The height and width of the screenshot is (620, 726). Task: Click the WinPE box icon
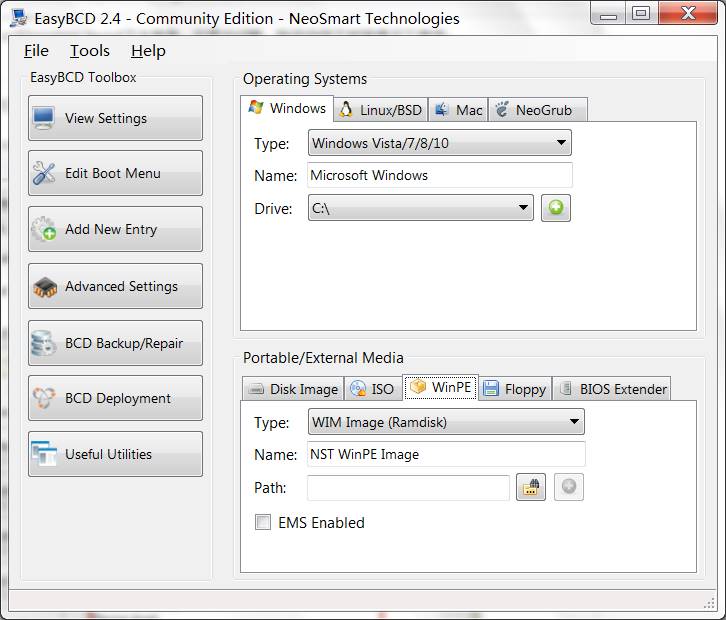tap(418, 387)
